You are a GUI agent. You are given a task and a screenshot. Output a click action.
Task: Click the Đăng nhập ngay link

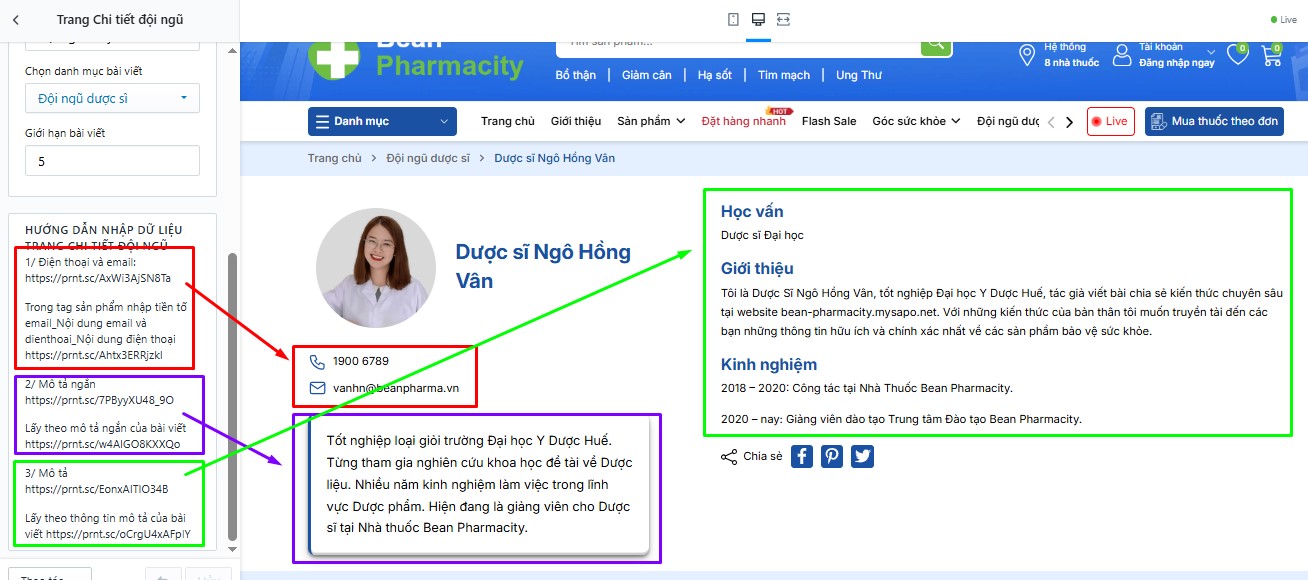pyautogui.click(x=1177, y=62)
